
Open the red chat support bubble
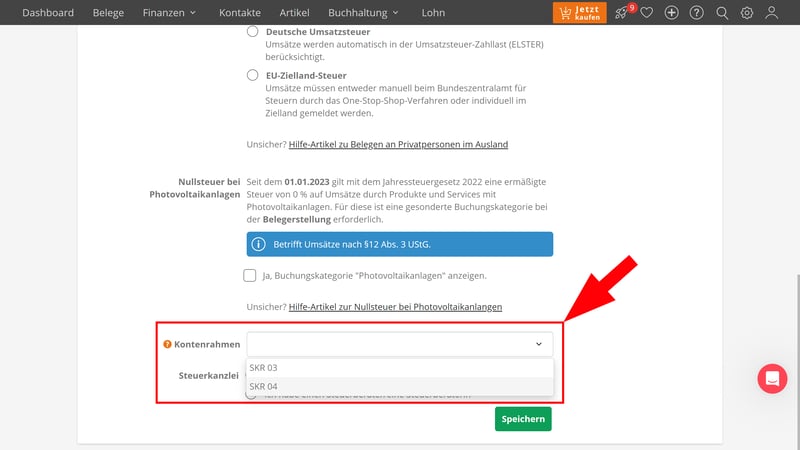[x=772, y=378]
